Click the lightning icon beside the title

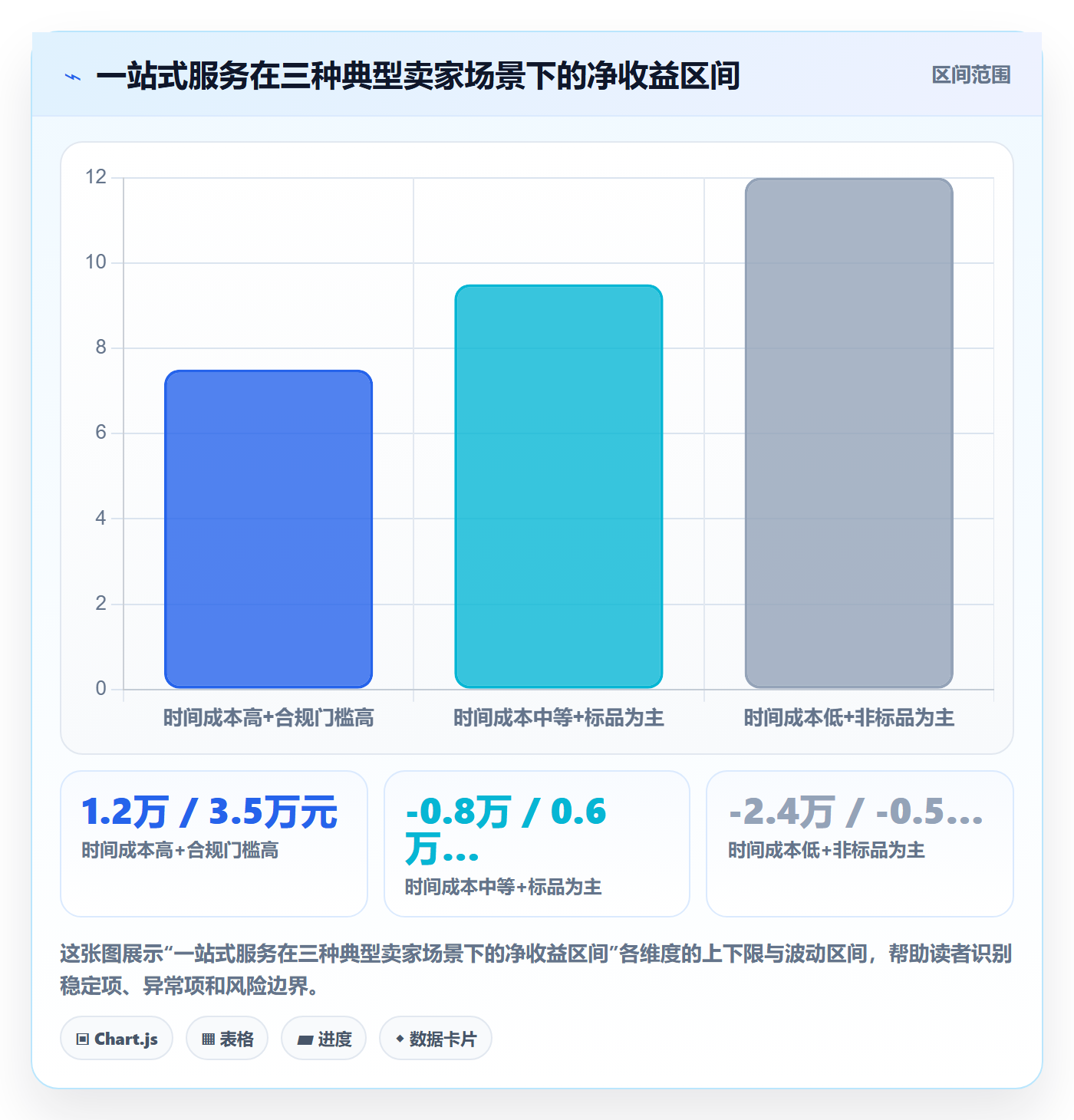(x=73, y=77)
